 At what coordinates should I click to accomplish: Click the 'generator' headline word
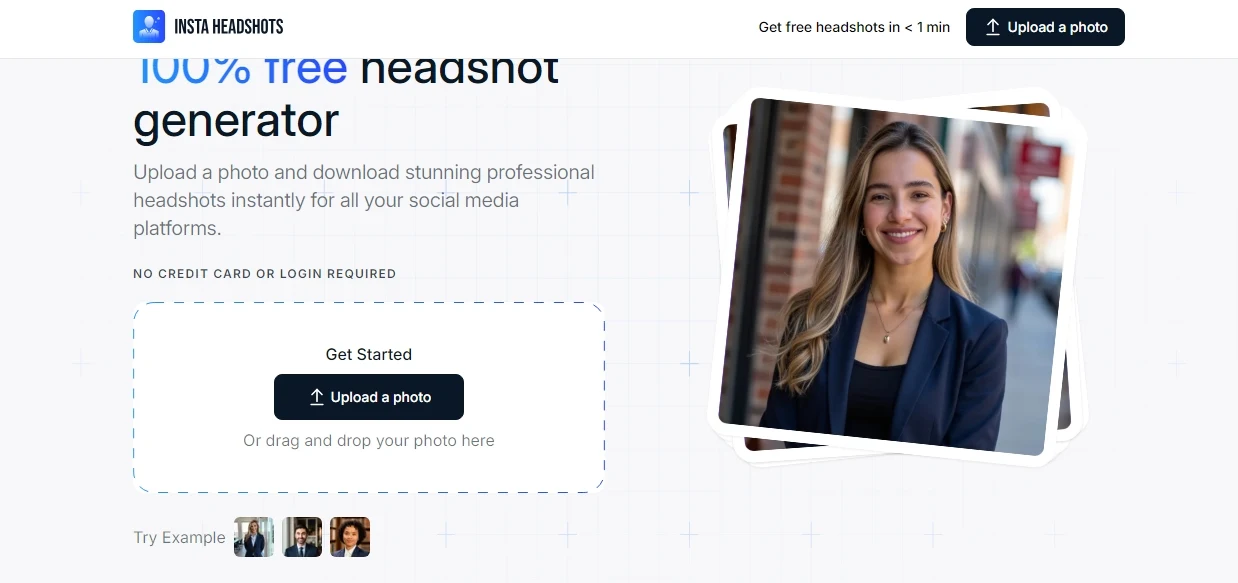(x=236, y=121)
